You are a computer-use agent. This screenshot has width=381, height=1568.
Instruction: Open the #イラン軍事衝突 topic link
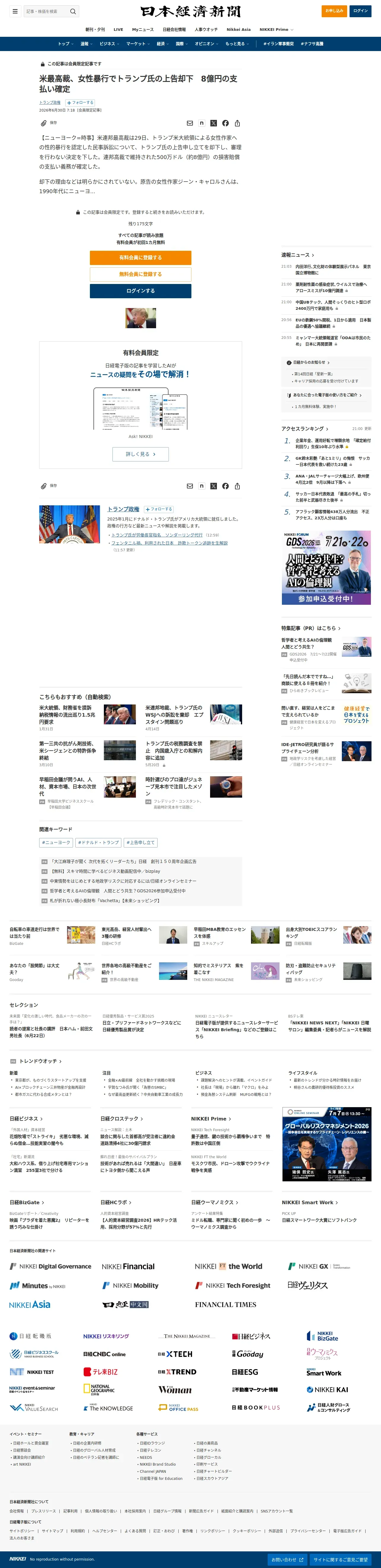pyautogui.click(x=279, y=44)
